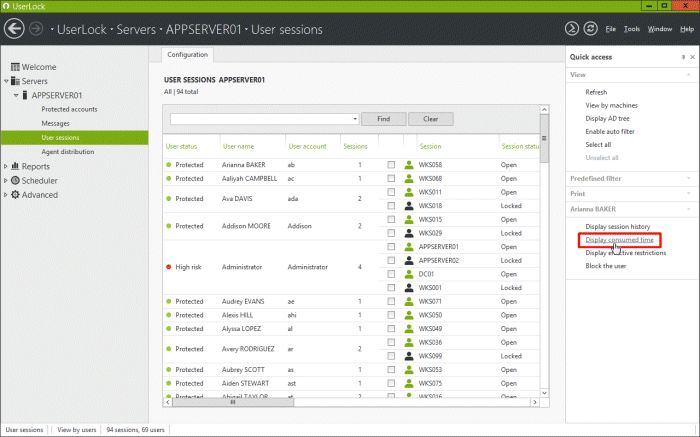Check the box for session WKS071
Screen dimensions: 700x437
point(391,301)
